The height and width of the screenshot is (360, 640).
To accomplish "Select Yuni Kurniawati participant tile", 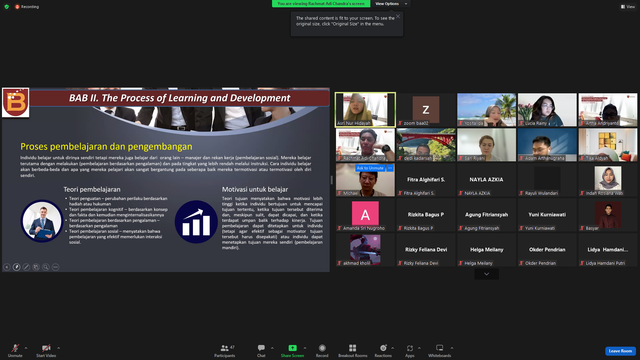I will tap(547, 215).
